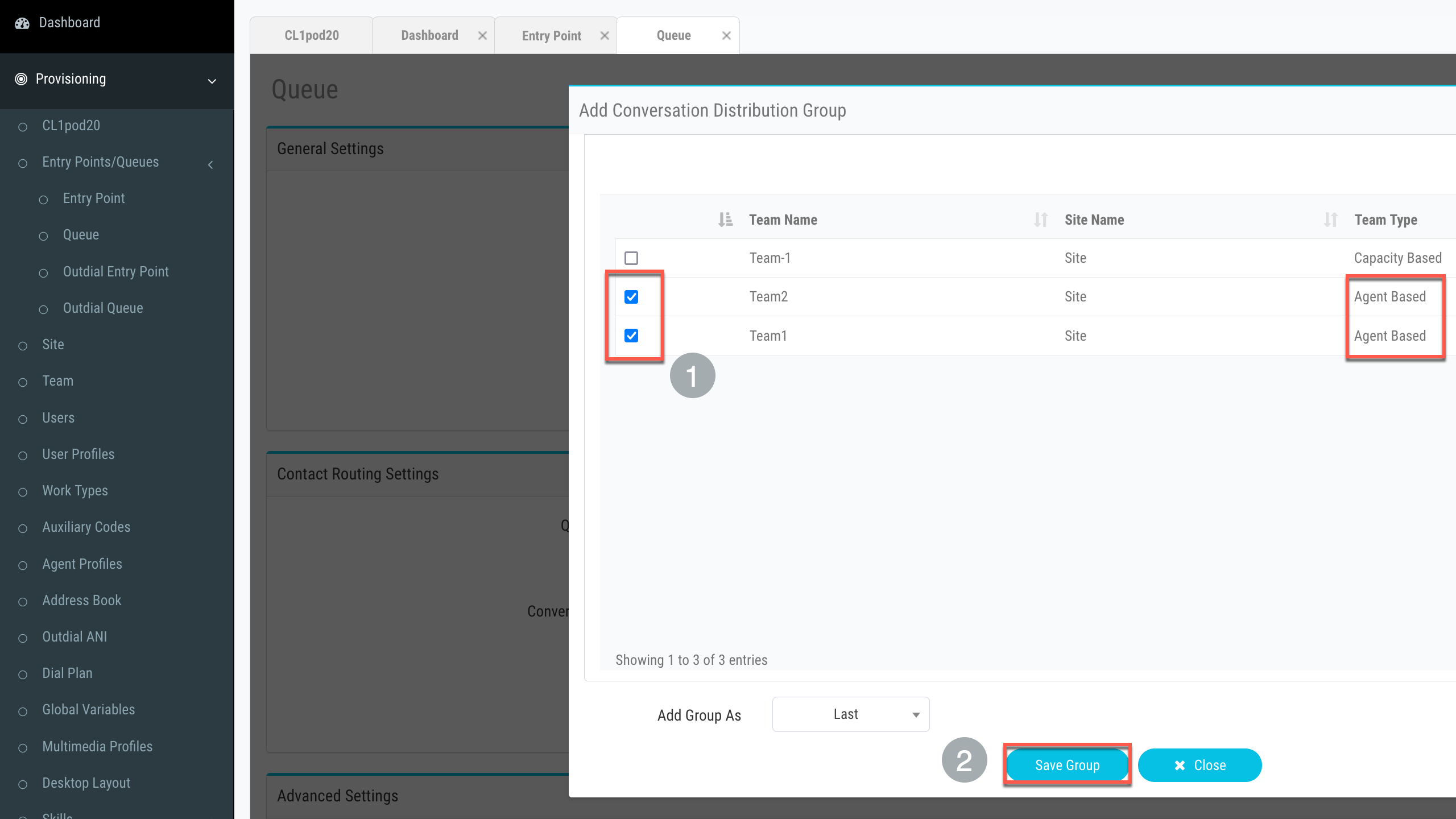
Task: Click Close button to dismiss dialog
Action: (1200, 765)
